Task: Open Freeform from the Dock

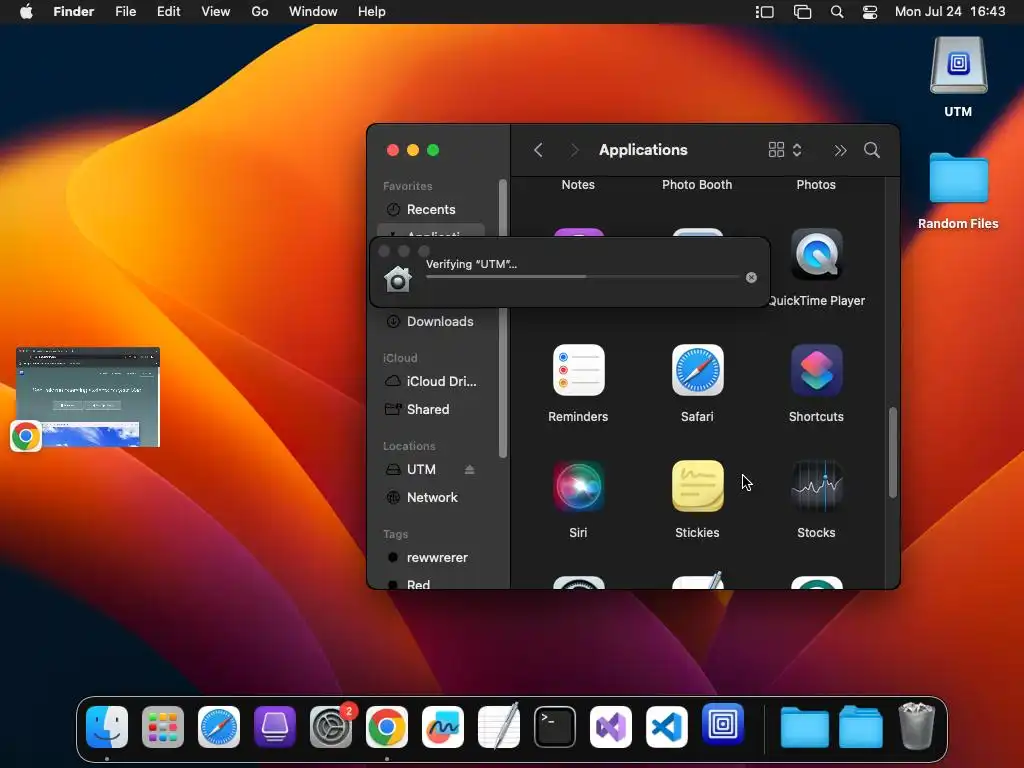Action: [443, 727]
